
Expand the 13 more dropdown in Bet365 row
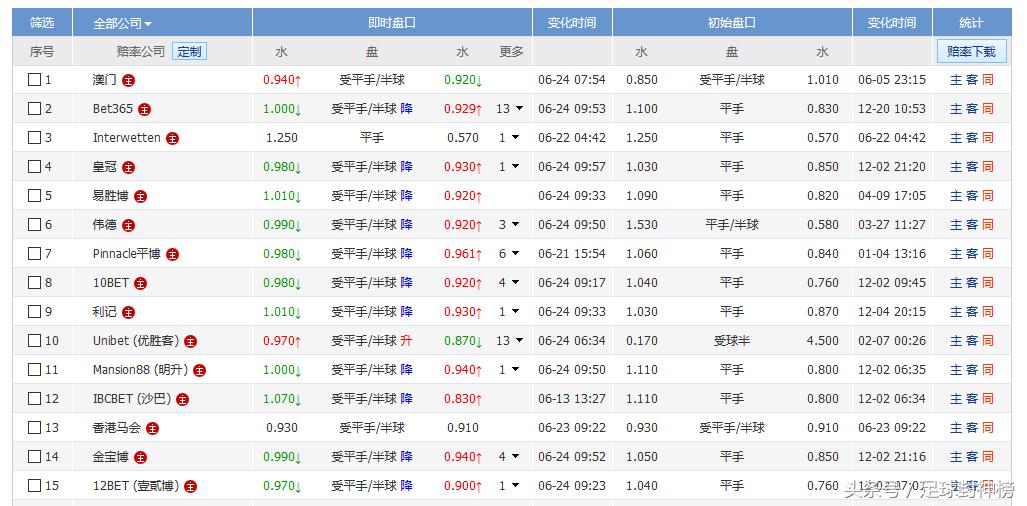510,109
